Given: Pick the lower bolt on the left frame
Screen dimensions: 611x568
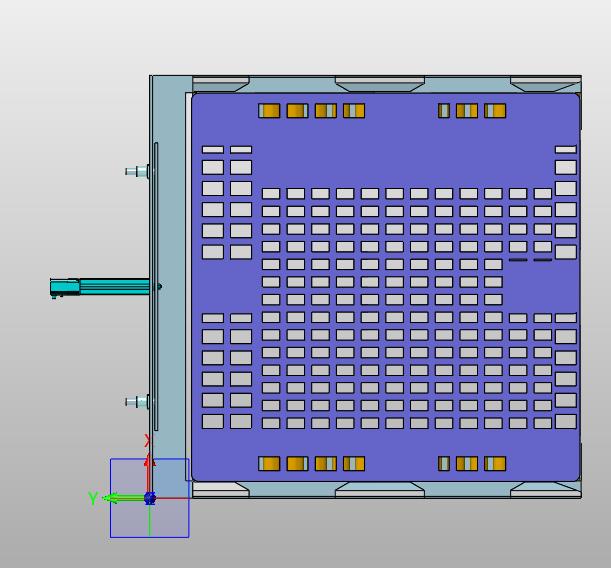Looking at the screenshot, I should pyautogui.click(x=137, y=402).
